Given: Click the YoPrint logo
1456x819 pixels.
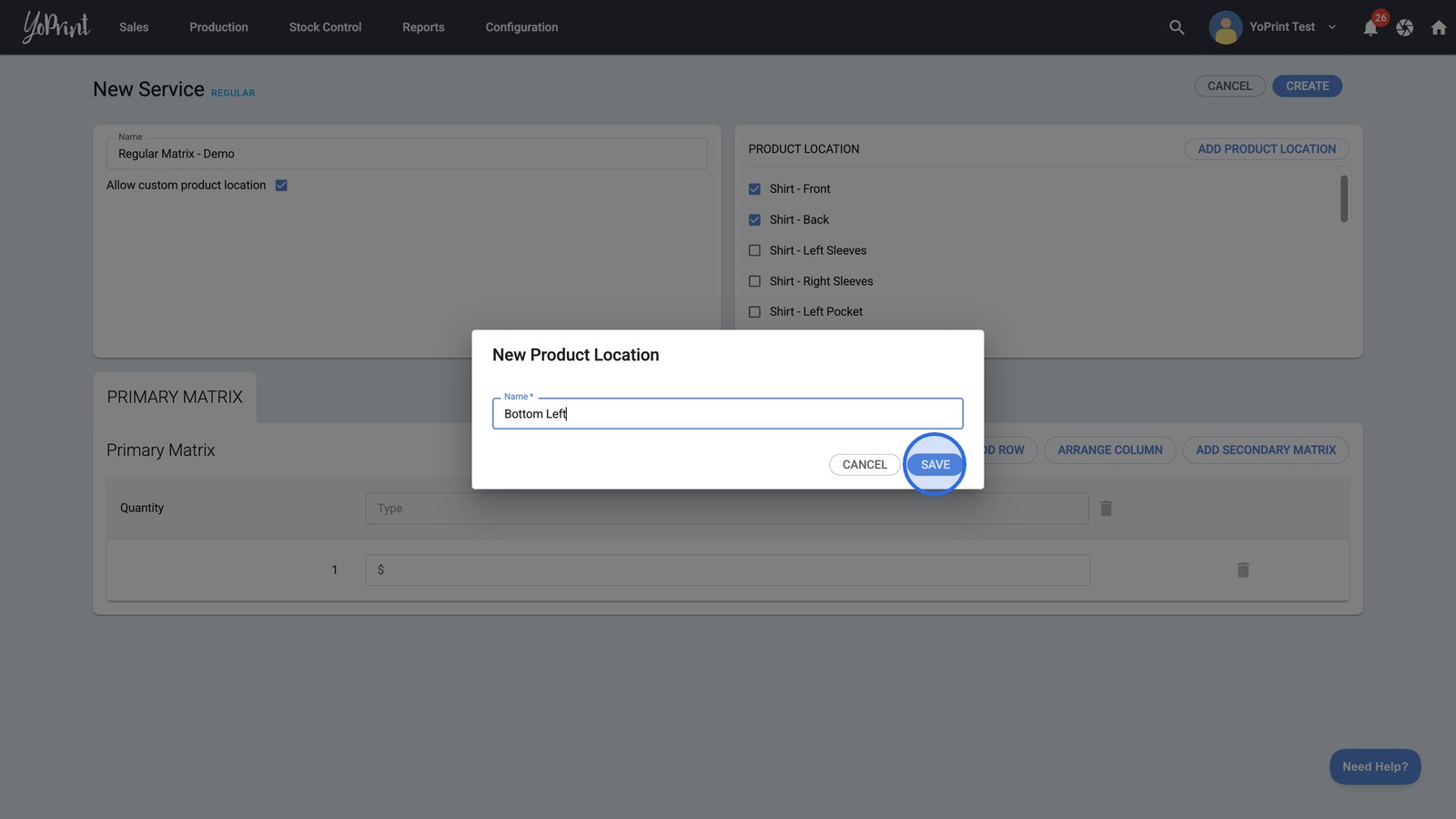Looking at the screenshot, I should pos(56,26).
